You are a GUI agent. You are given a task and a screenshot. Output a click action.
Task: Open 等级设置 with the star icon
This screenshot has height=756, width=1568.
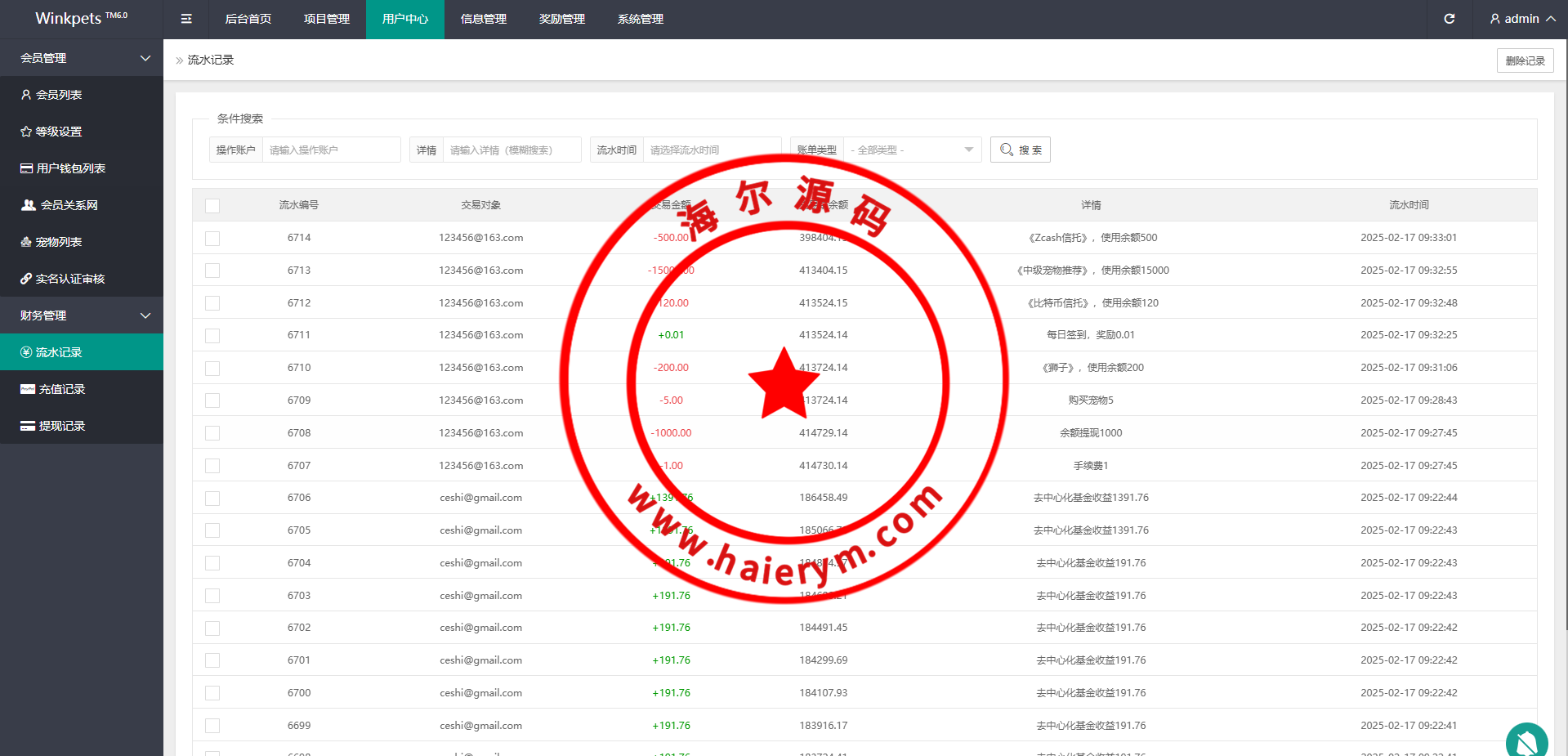coord(58,132)
